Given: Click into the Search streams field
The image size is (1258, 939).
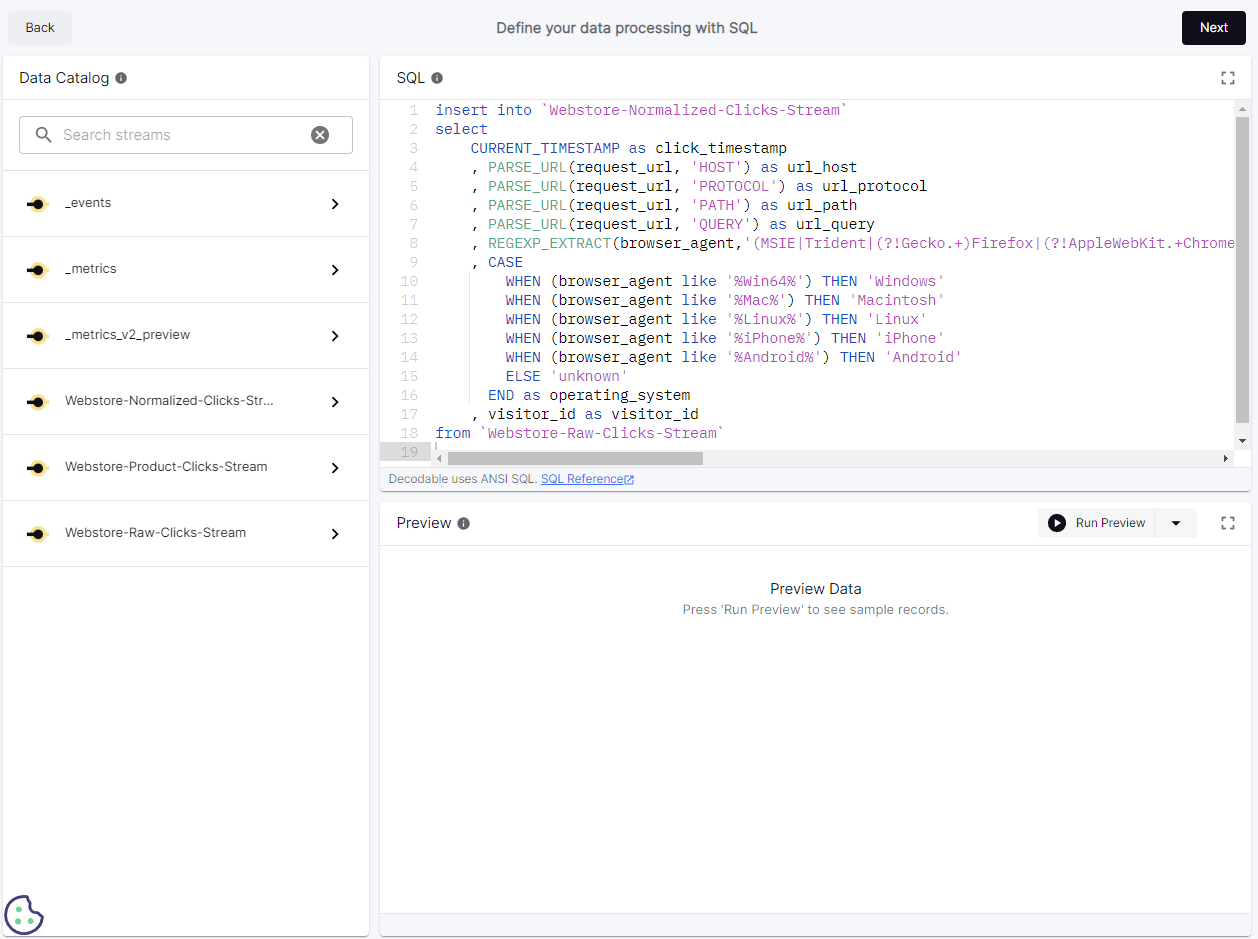Looking at the screenshot, I should click(x=180, y=135).
